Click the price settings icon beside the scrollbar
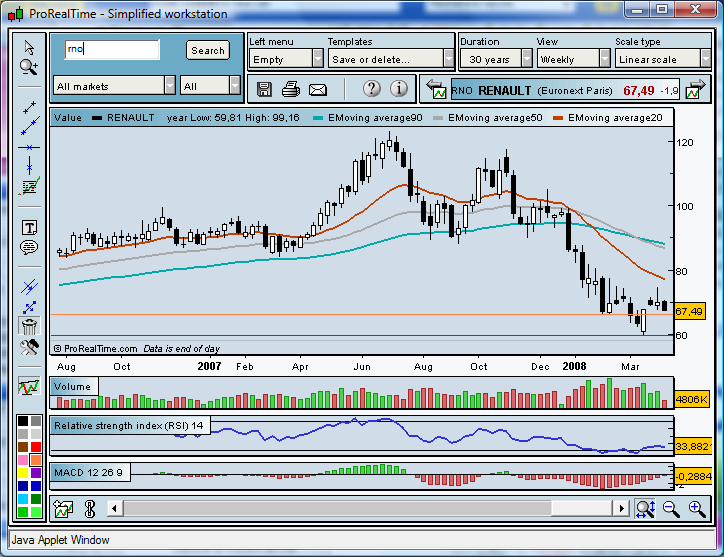Screen dimensions: 724x557 click(90, 509)
